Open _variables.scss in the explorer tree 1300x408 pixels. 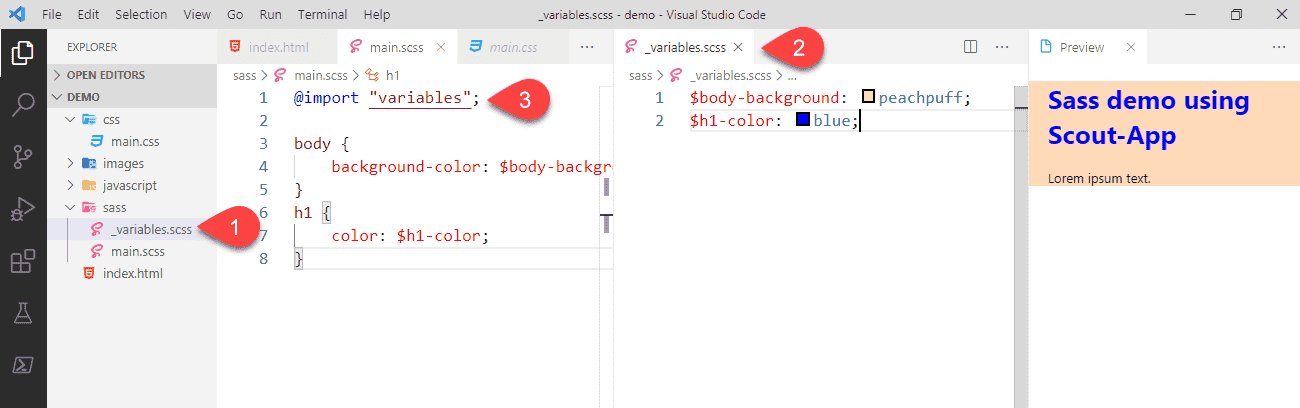[132, 229]
